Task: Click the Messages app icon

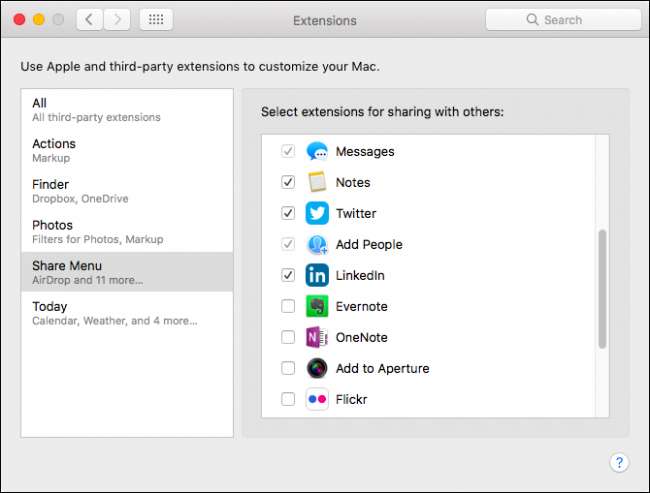Action: click(x=317, y=152)
